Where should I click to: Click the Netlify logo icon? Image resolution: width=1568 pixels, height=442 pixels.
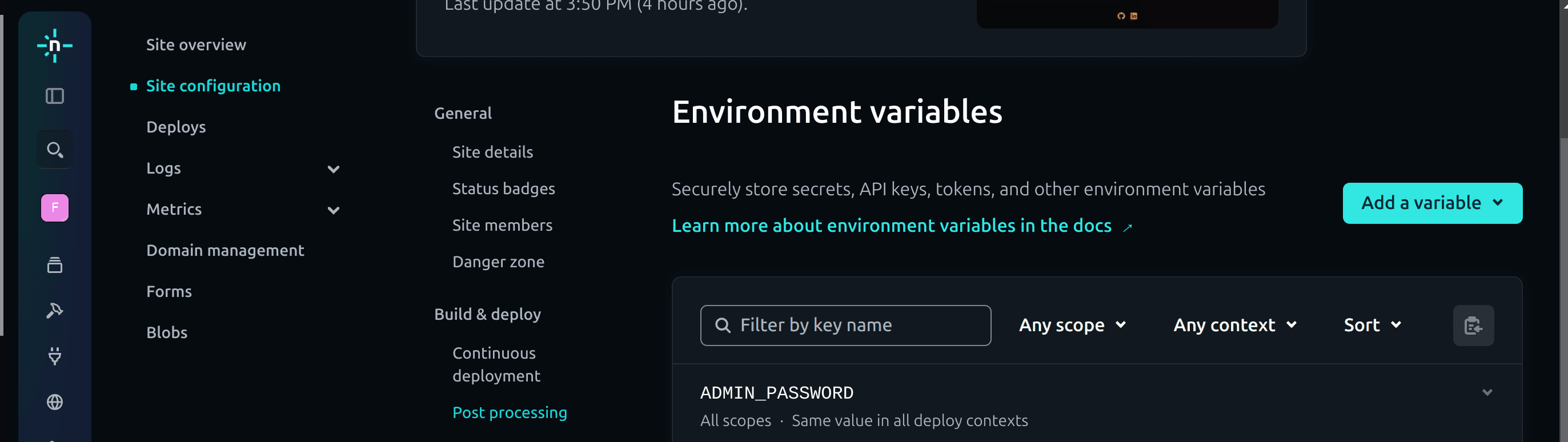pos(55,46)
